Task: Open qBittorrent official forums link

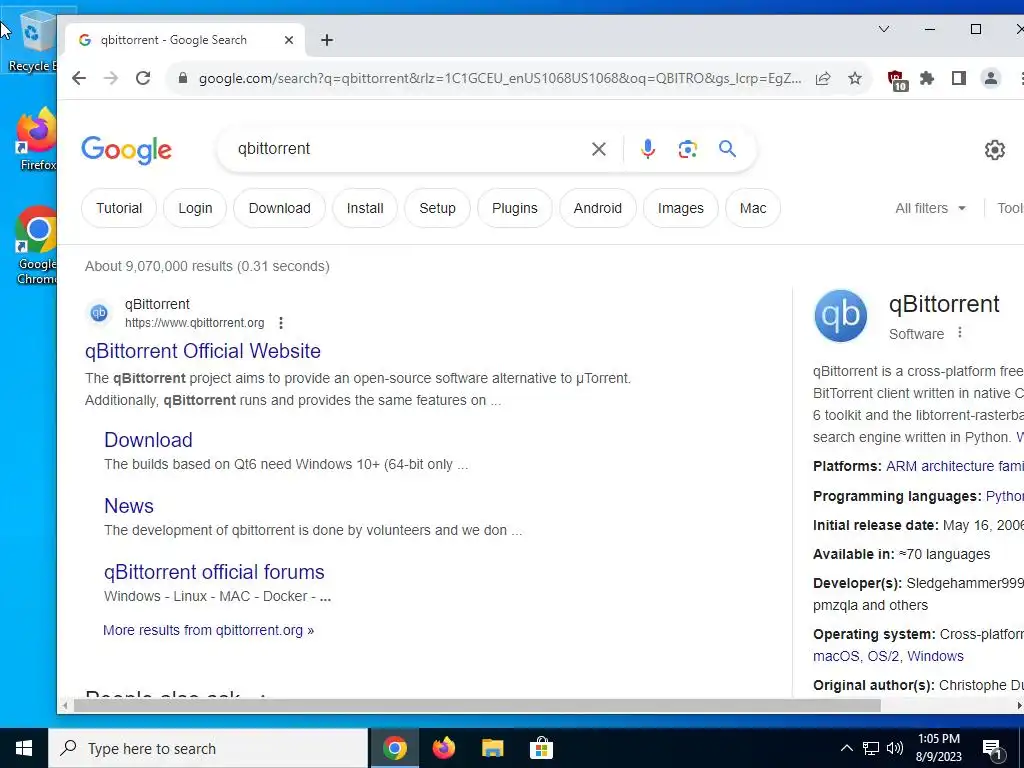Action: coord(214,572)
